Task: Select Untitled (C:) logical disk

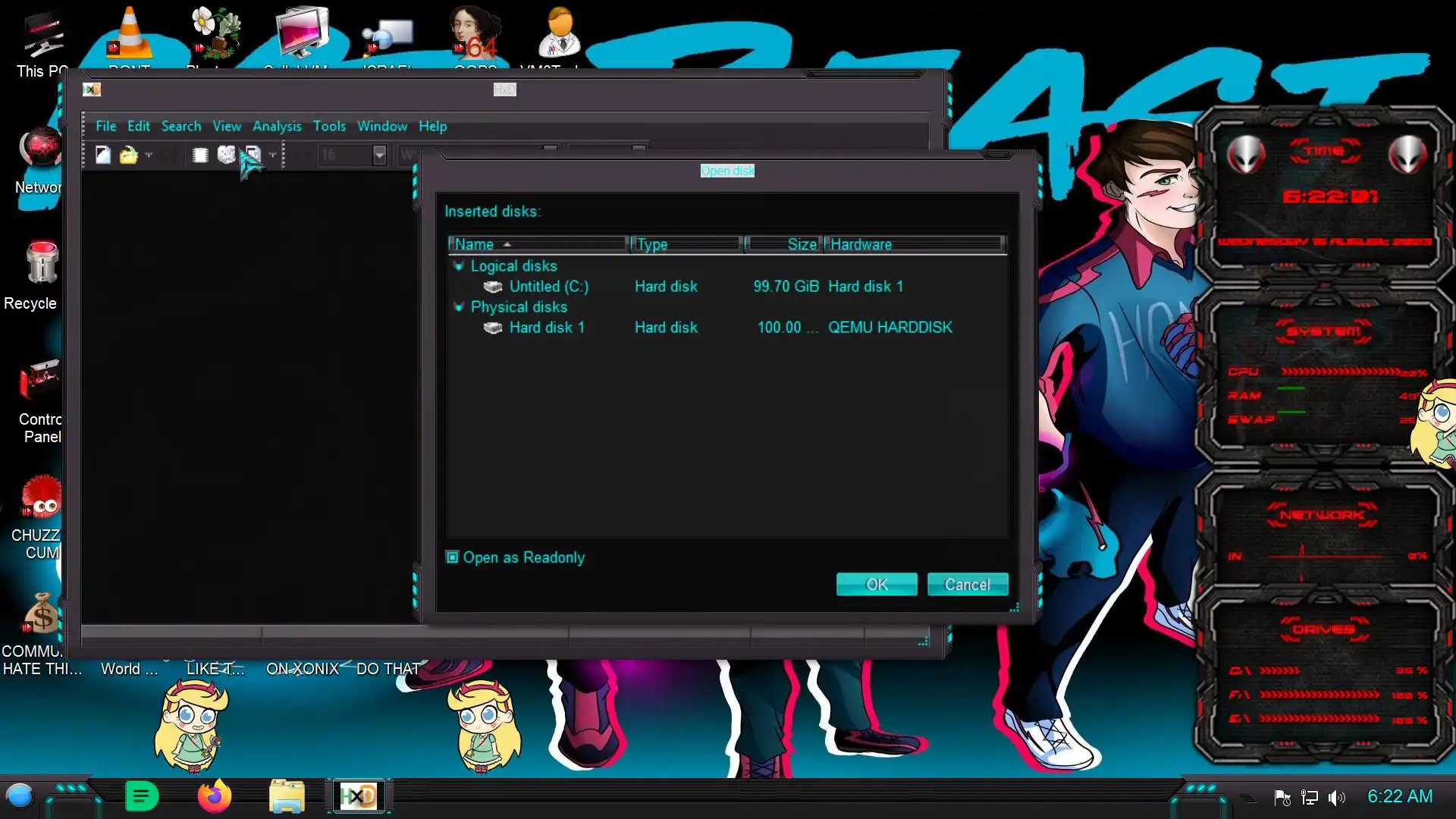Action: click(x=548, y=287)
